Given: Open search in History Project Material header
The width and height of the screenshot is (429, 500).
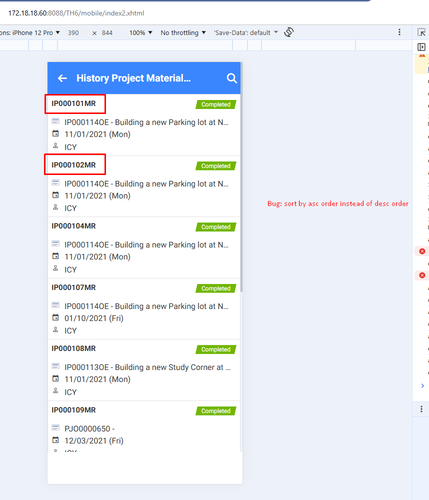Looking at the screenshot, I should tap(232, 78).
